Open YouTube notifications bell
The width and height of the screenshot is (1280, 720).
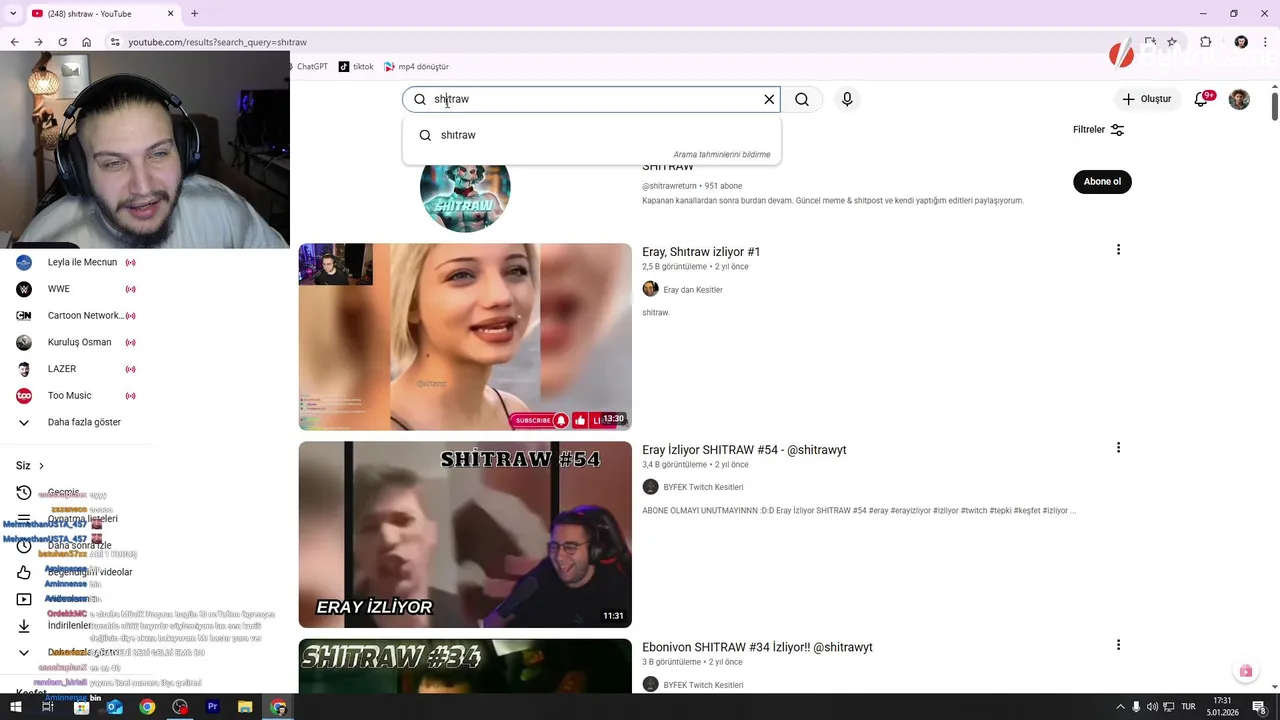coord(1201,99)
